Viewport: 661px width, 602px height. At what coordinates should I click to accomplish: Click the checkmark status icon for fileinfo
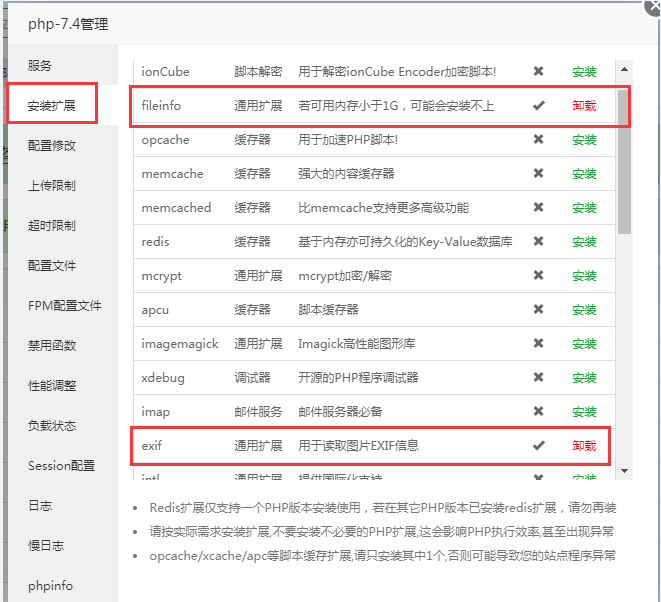pos(539,106)
